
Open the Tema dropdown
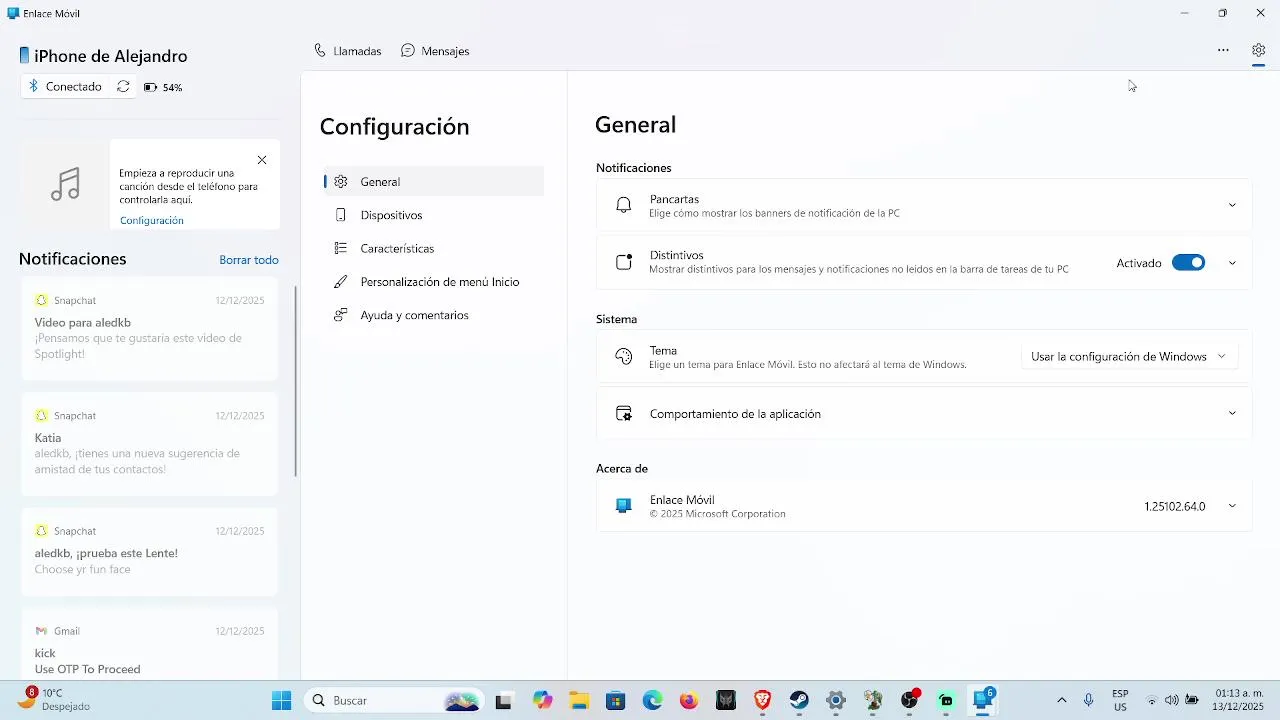click(x=1129, y=357)
